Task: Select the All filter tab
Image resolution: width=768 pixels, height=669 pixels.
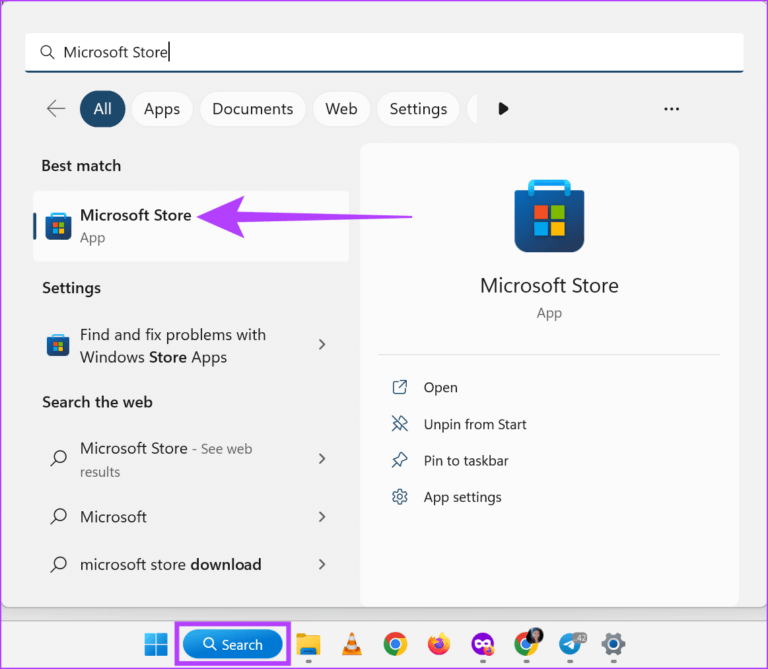Action: [102, 109]
